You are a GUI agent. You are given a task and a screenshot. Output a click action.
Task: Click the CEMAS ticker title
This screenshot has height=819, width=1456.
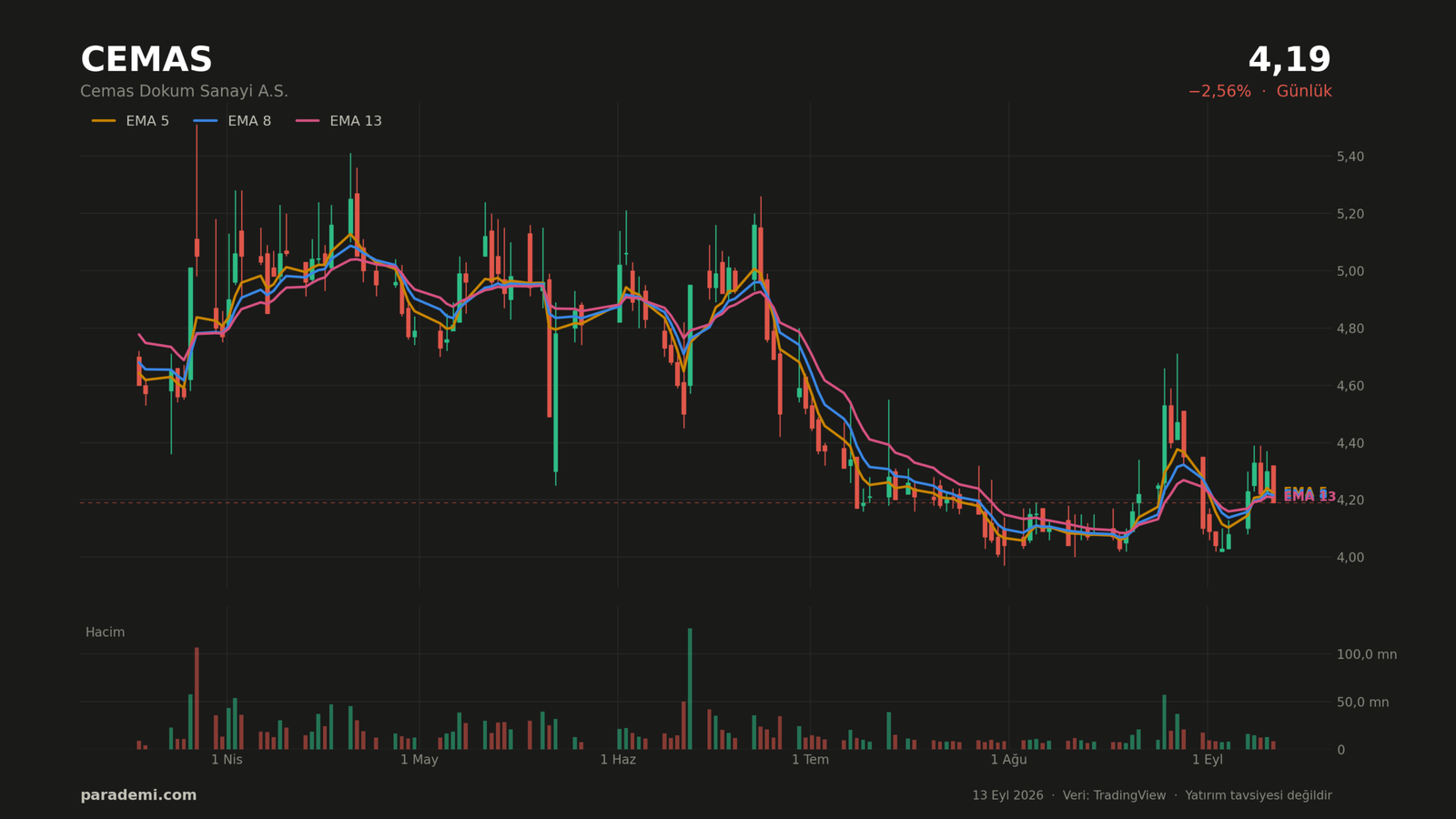[147, 60]
